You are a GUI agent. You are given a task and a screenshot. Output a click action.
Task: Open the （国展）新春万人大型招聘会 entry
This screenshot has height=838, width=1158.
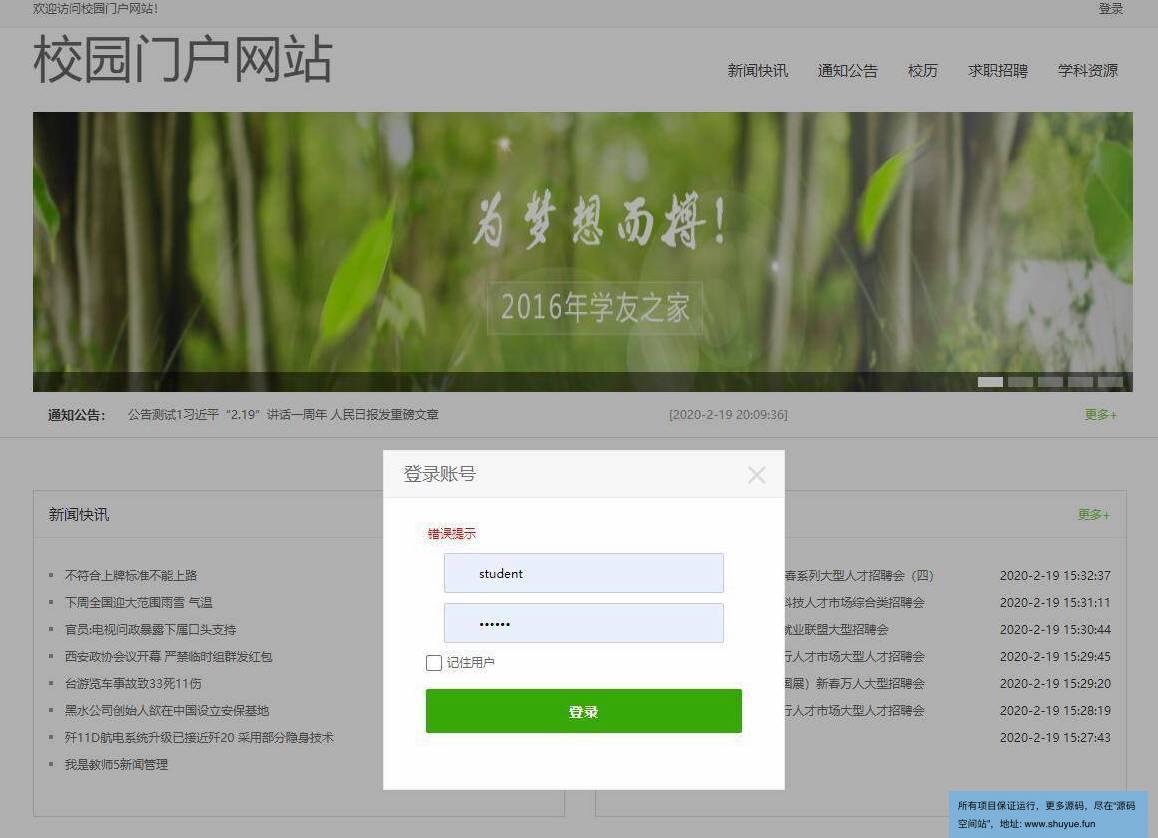854,684
